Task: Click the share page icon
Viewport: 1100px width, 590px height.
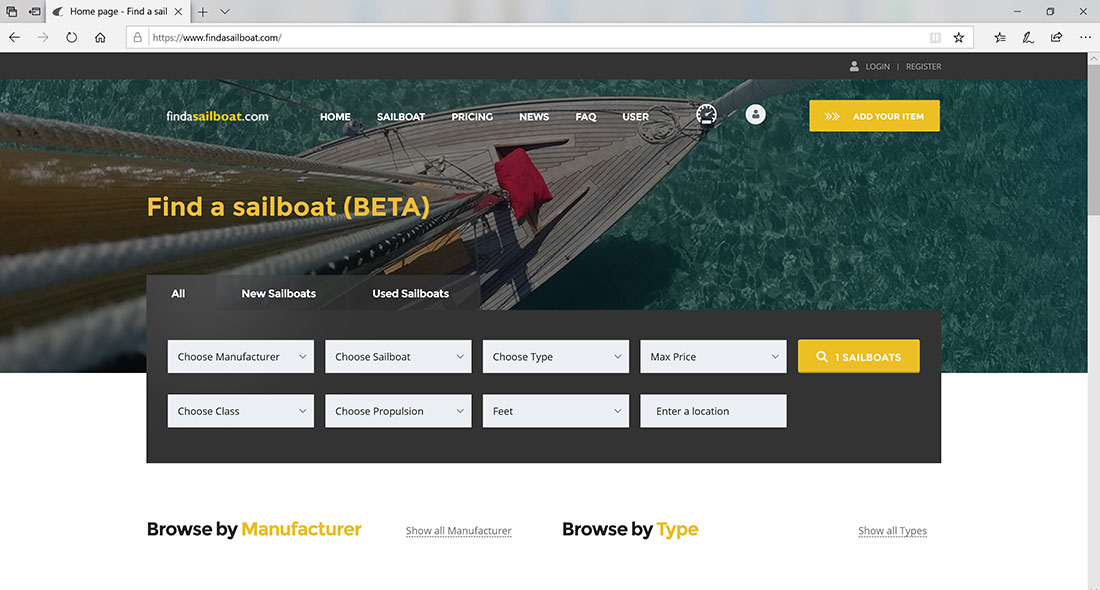Action: tap(1057, 37)
